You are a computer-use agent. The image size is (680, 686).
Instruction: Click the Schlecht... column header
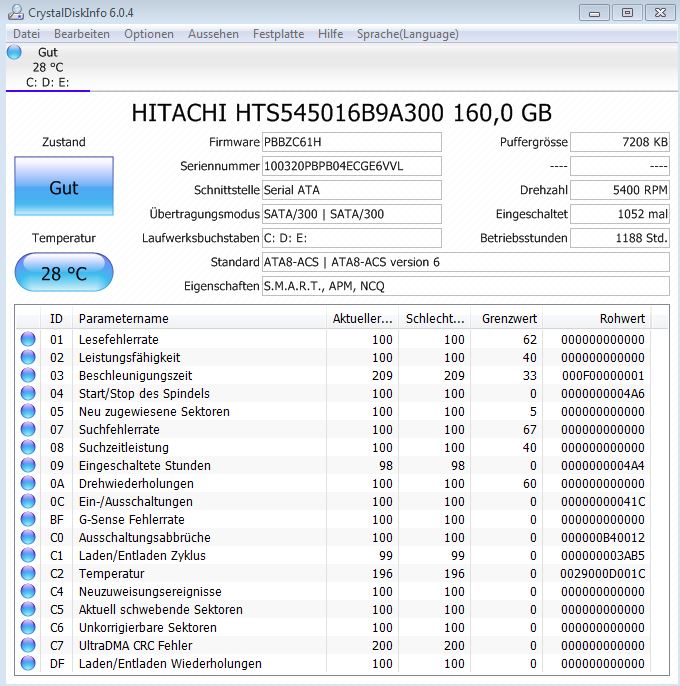(x=435, y=318)
